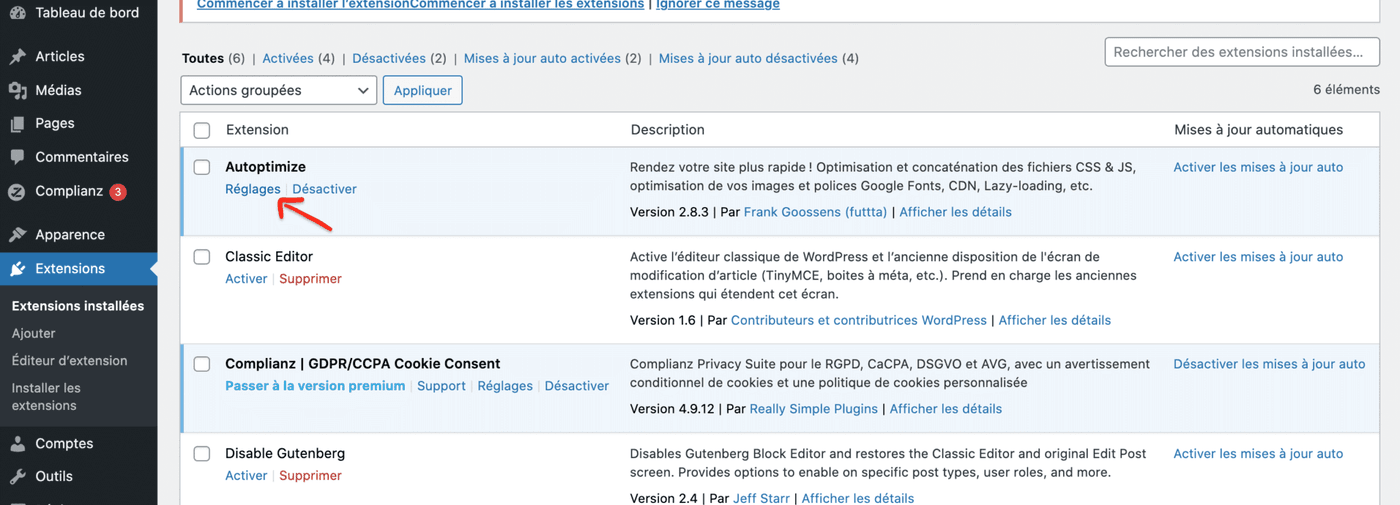Tick the Autoptimize extension checkbox
This screenshot has width=1400, height=505.
pos(202,167)
